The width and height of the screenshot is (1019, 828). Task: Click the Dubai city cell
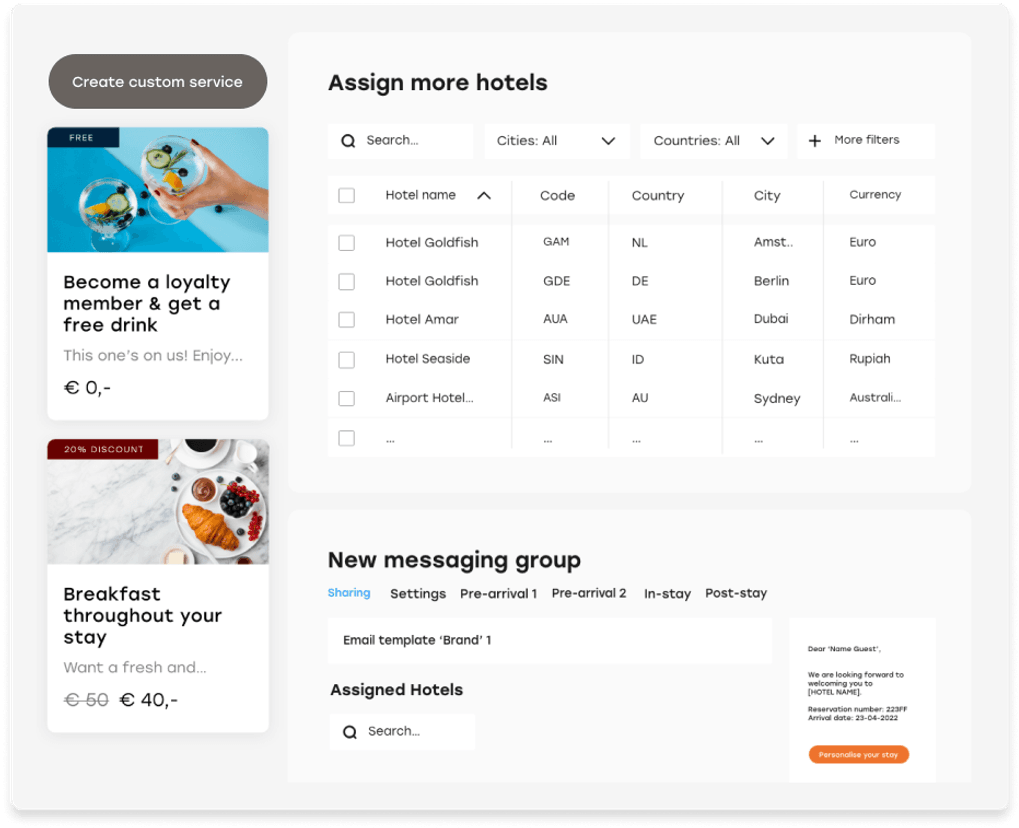click(771, 319)
